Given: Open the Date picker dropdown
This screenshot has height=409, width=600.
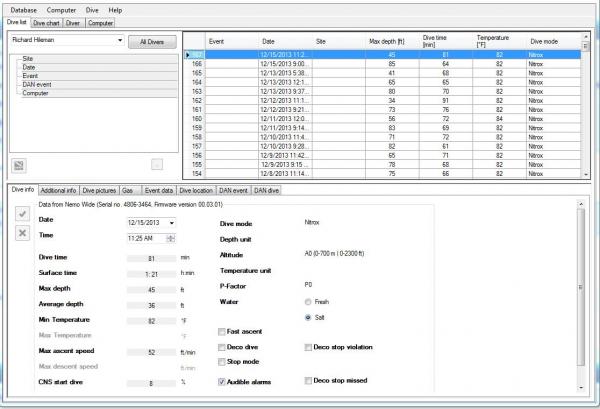Looking at the screenshot, I should coord(171,221).
